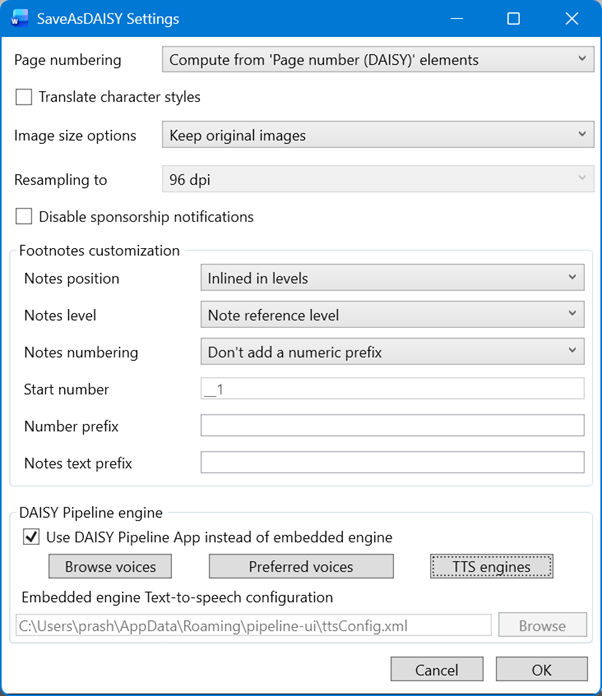Close the SaveAsDAISY Settings window
The height and width of the screenshot is (696, 602).
pyautogui.click(x=572, y=19)
